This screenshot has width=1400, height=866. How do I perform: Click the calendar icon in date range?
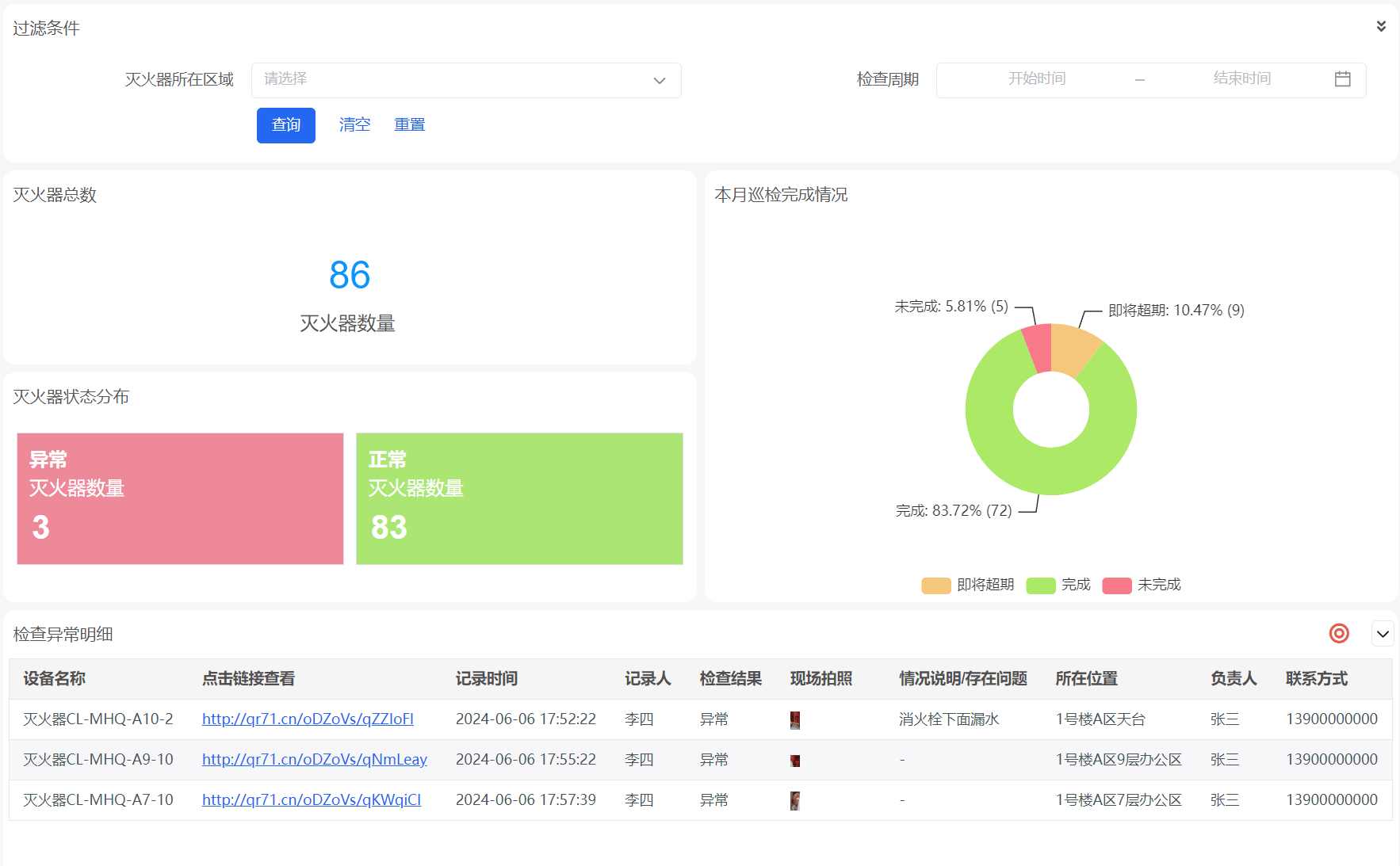1342,79
